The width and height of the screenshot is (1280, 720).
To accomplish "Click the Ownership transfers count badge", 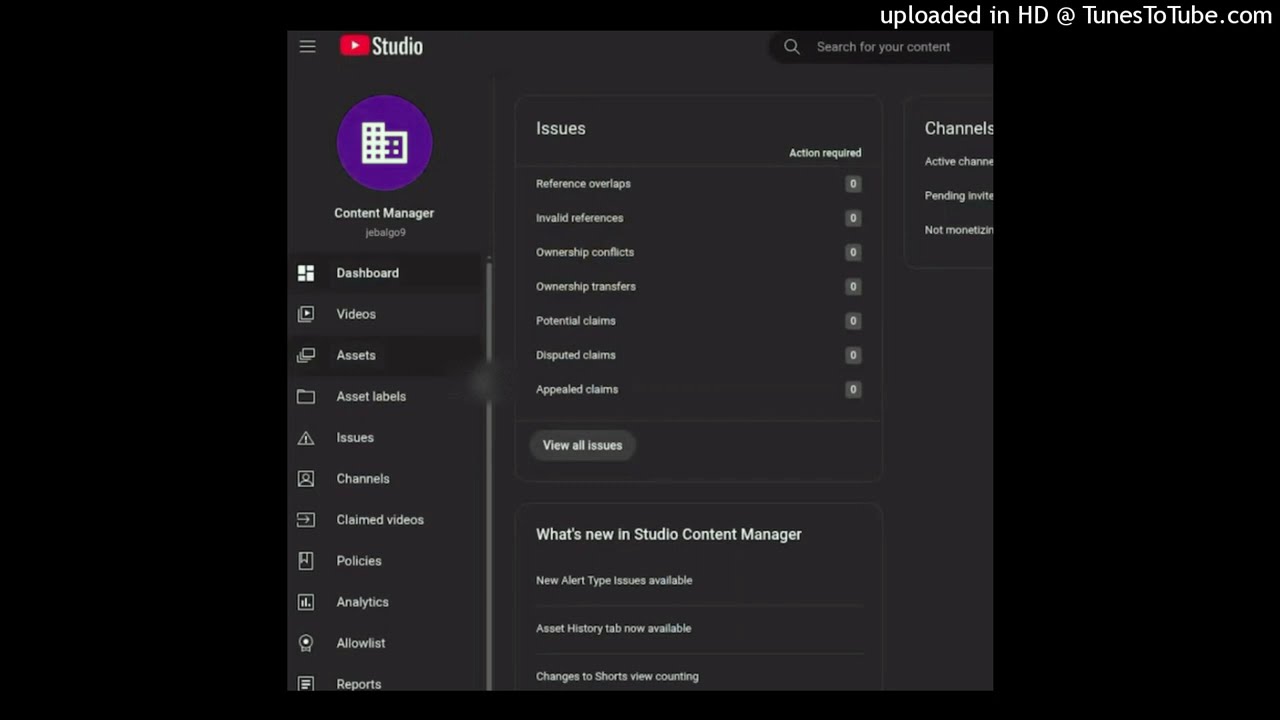I will point(853,286).
